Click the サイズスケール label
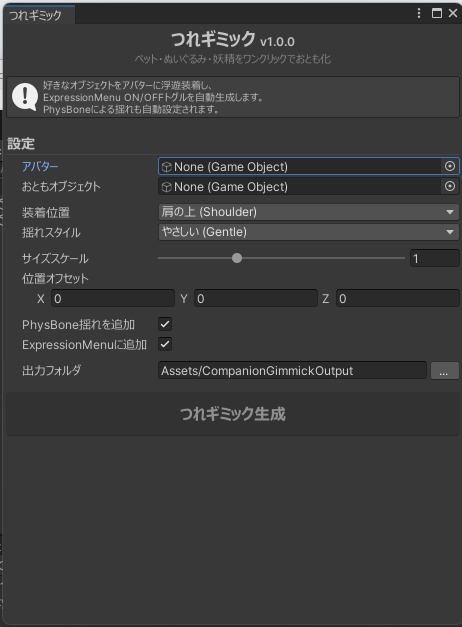The height and width of the screenshot is (627, 462). click(55, 258)
